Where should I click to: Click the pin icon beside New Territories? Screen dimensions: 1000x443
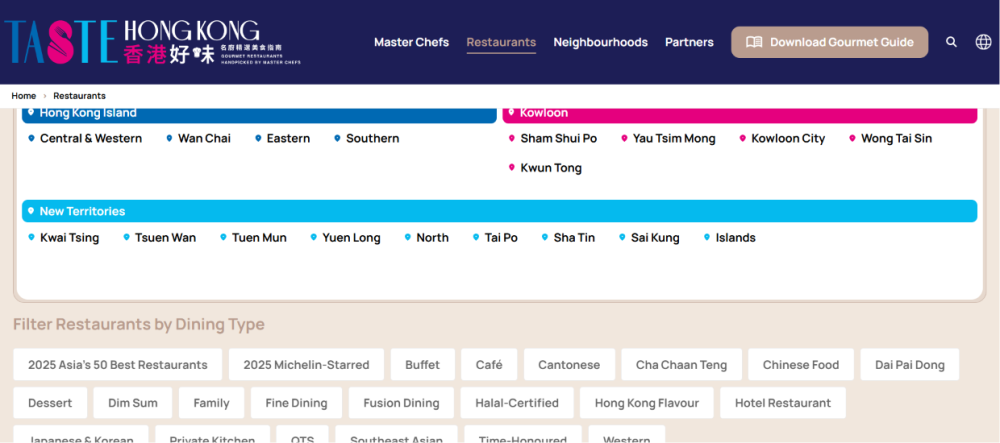31,210
